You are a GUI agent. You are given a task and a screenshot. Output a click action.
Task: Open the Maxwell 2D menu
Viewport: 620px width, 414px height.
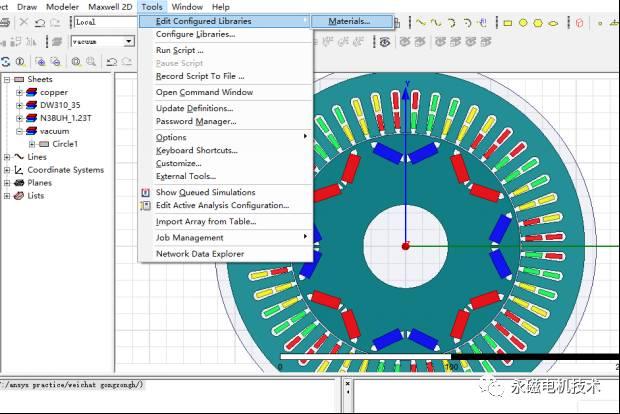click(x=110, y=6)
